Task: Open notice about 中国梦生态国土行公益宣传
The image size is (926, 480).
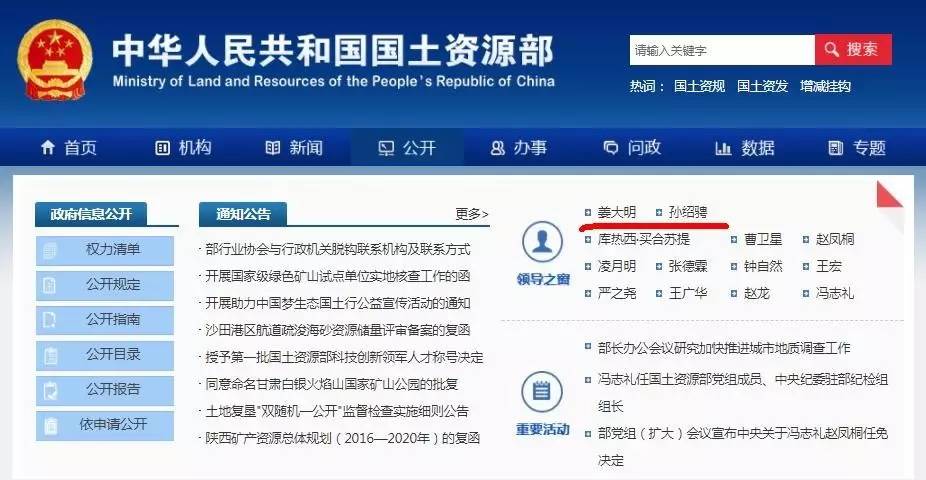Action: click(x=337, y=303)
